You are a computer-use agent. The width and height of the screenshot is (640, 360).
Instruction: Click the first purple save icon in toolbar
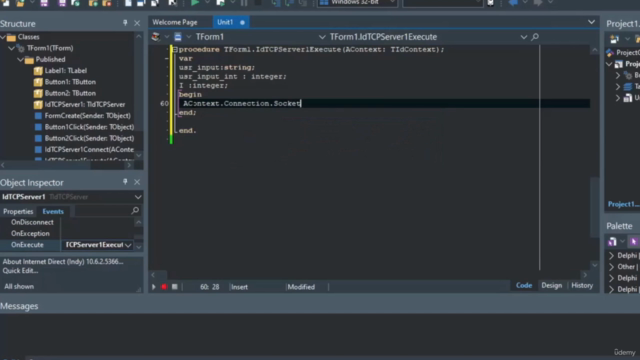44,3
